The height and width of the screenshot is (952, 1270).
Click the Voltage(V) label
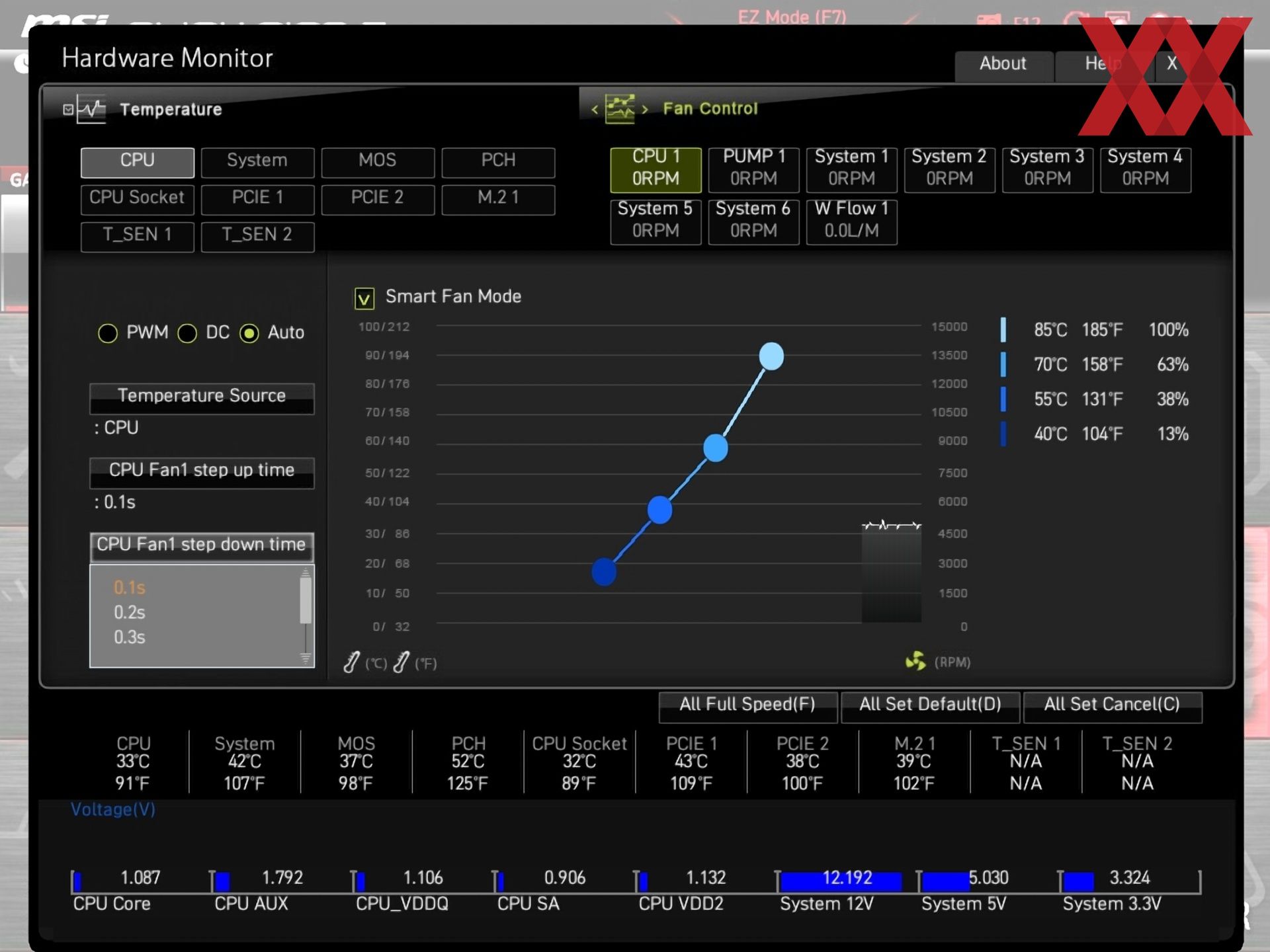(113, 810)
